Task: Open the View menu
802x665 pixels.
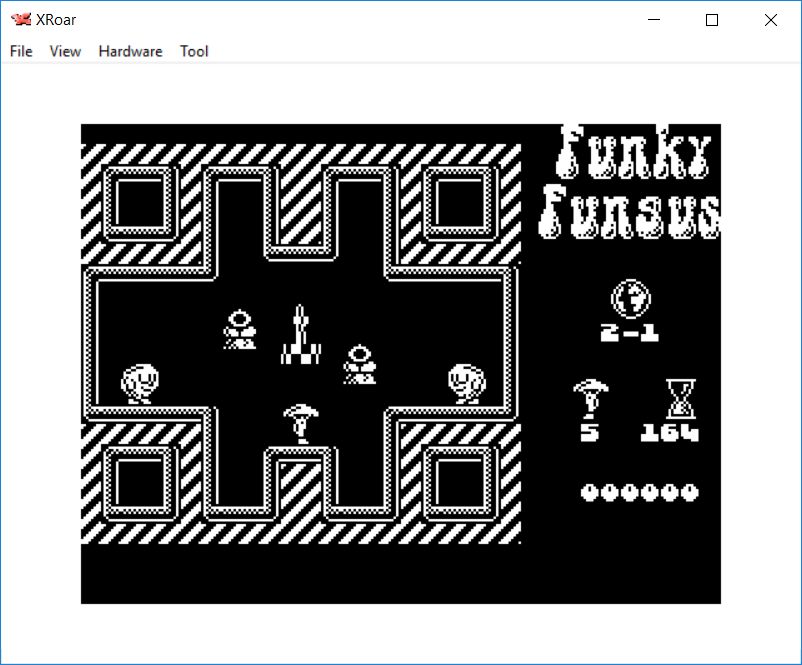Action: (65, 51)
